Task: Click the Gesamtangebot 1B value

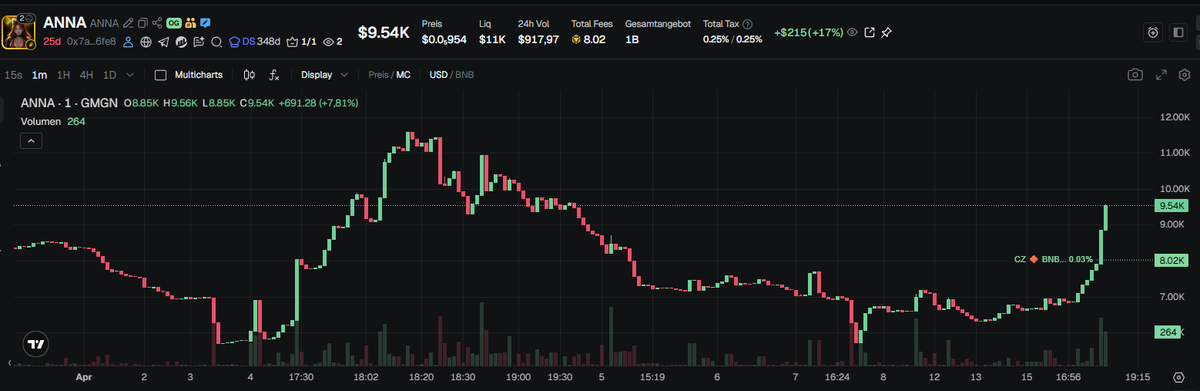Action: coord(632,40)
